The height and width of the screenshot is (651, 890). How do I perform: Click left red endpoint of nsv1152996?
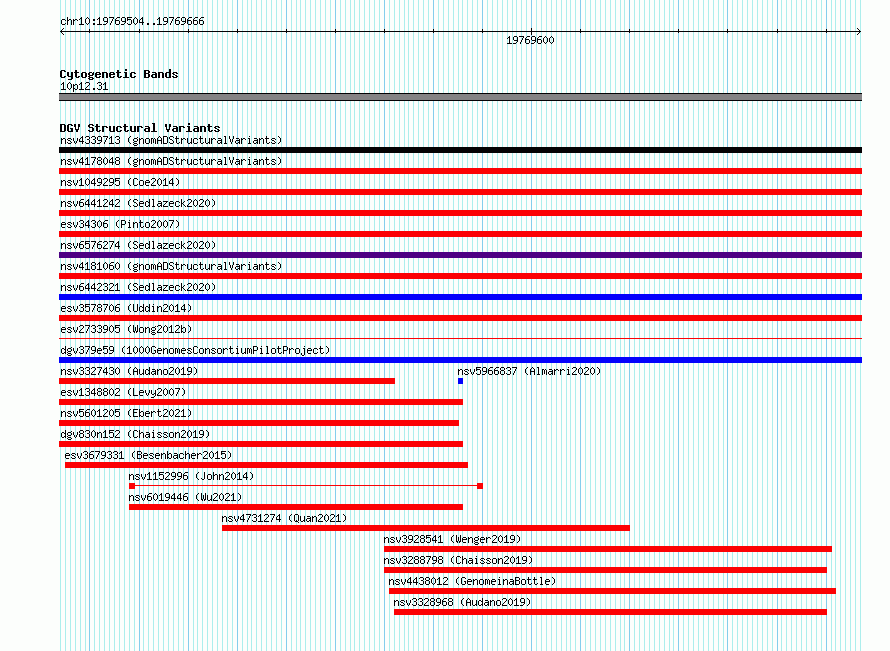coord(132,486)
